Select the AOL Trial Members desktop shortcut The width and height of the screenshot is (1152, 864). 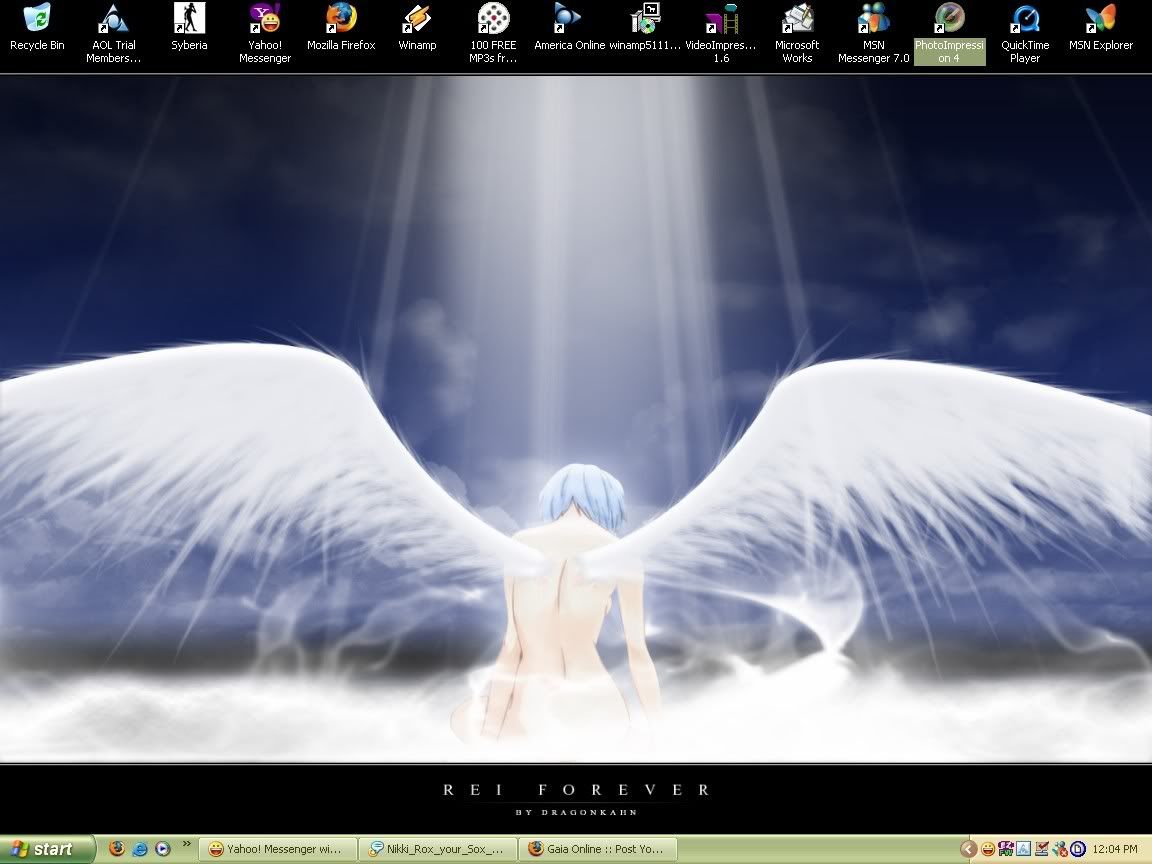tap(113, 34)
